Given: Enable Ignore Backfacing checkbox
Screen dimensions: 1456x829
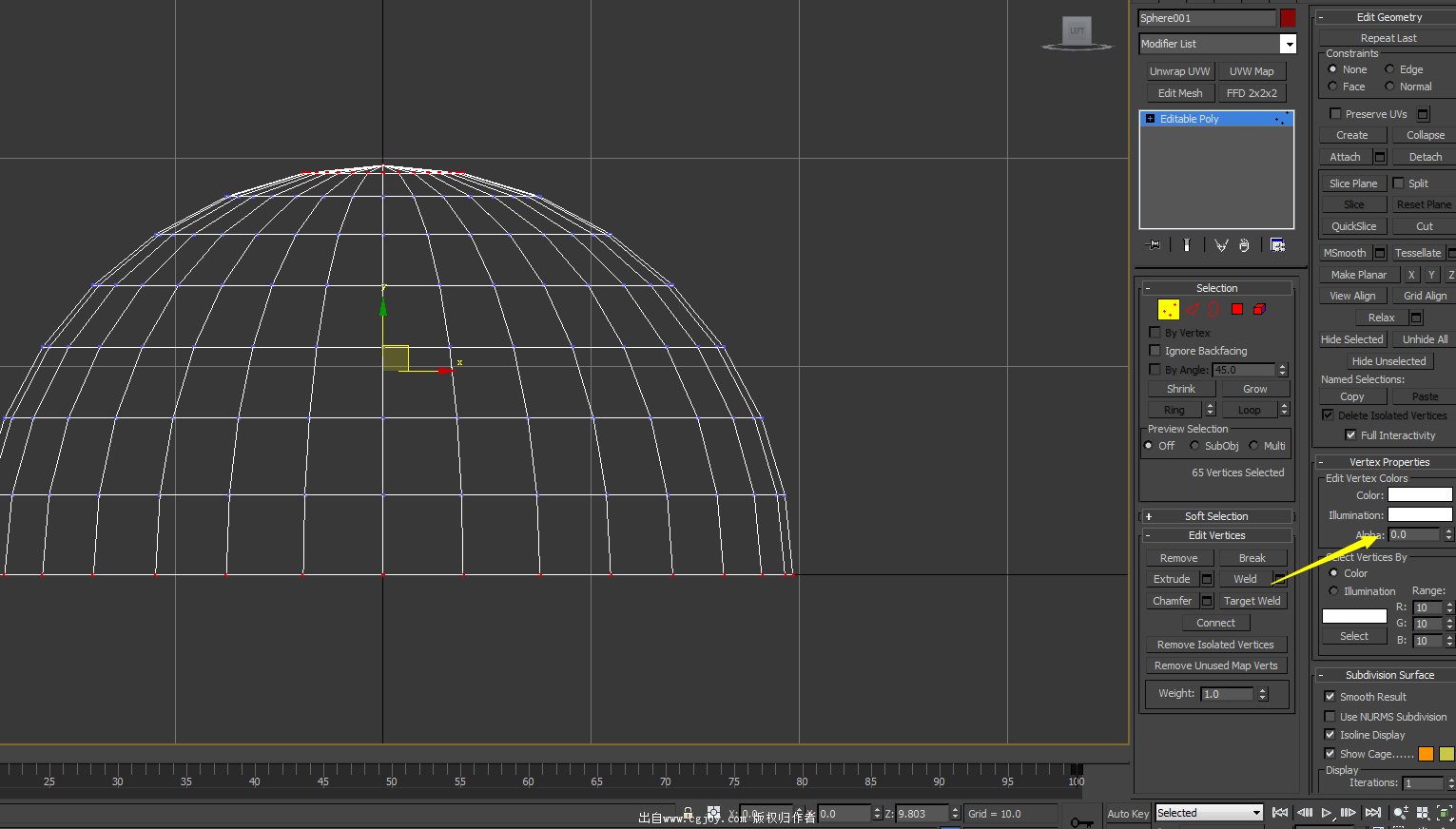Looking at the screenshot, I should coord(1155,351).
